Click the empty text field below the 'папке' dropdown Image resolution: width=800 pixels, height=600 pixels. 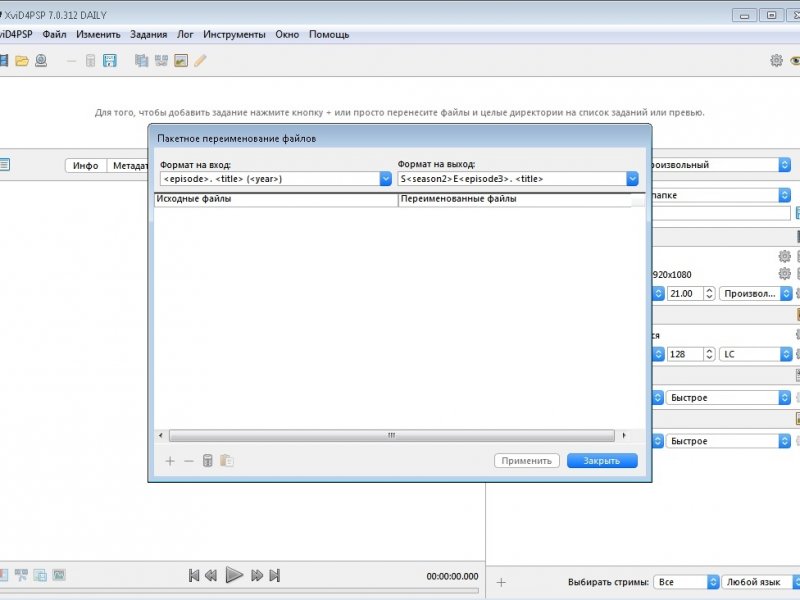[721, 213]
